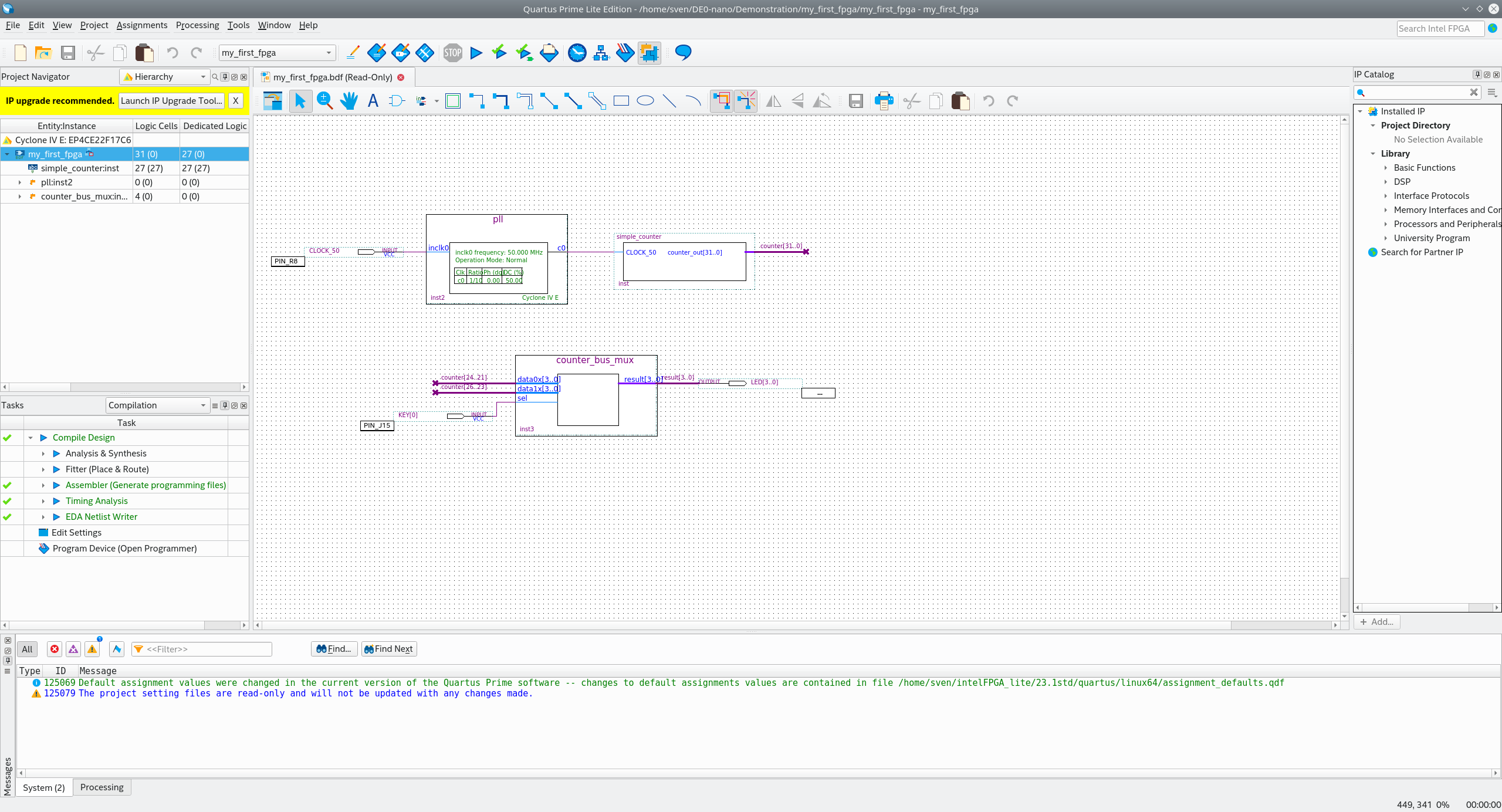Image resolution: width=1502 pixels, height=812 pixels.
Task: Click the Project Navigator horizontal scrollbar
Action: click(x=124, y=387)
